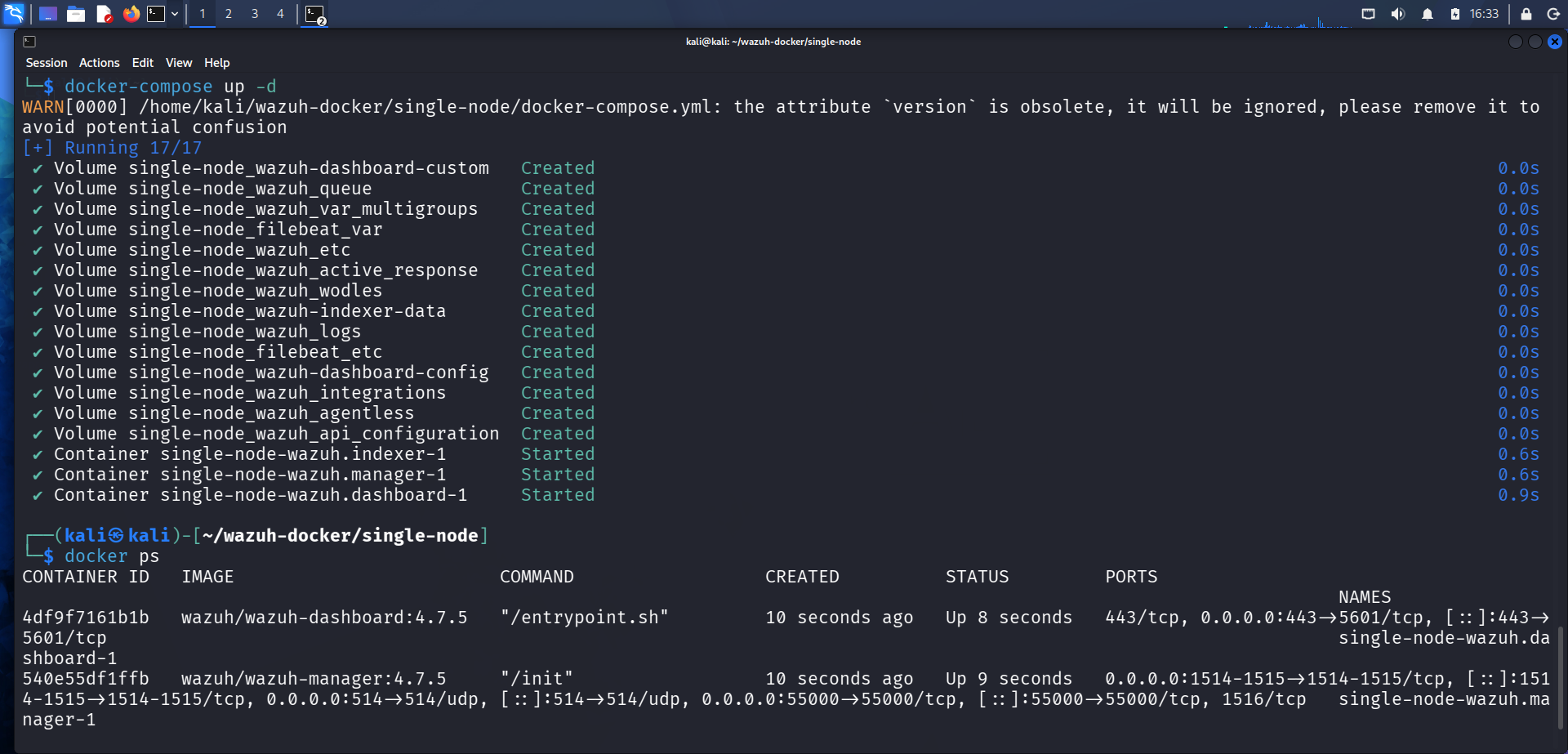This screenshot has width=1568, height=754.
Task: Click 'single-node-wazuh.indexer-1' container name
Action: click(x=303, y=454)
